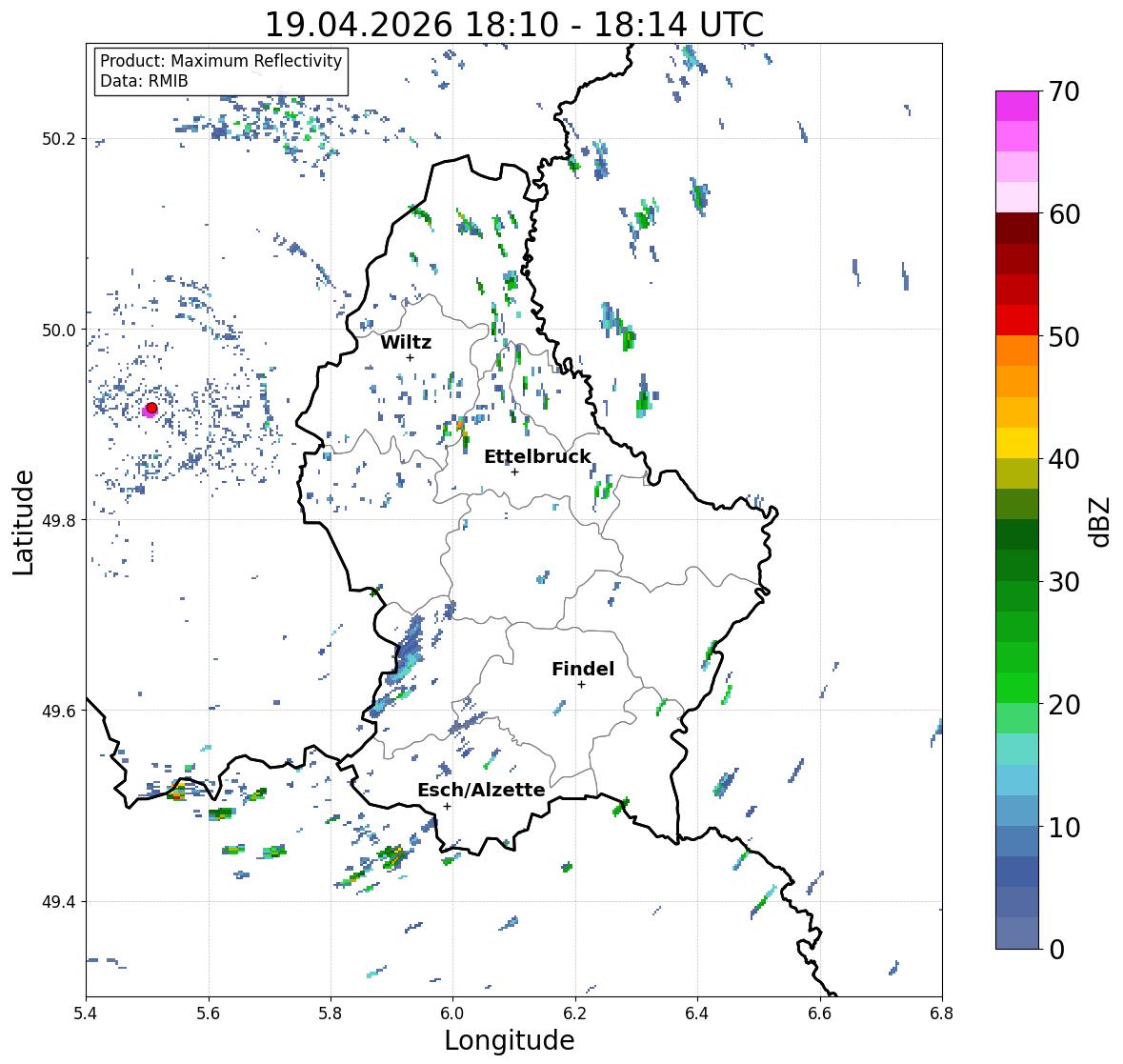
Task: Click the date and time title text
Action: click(514, 25)
